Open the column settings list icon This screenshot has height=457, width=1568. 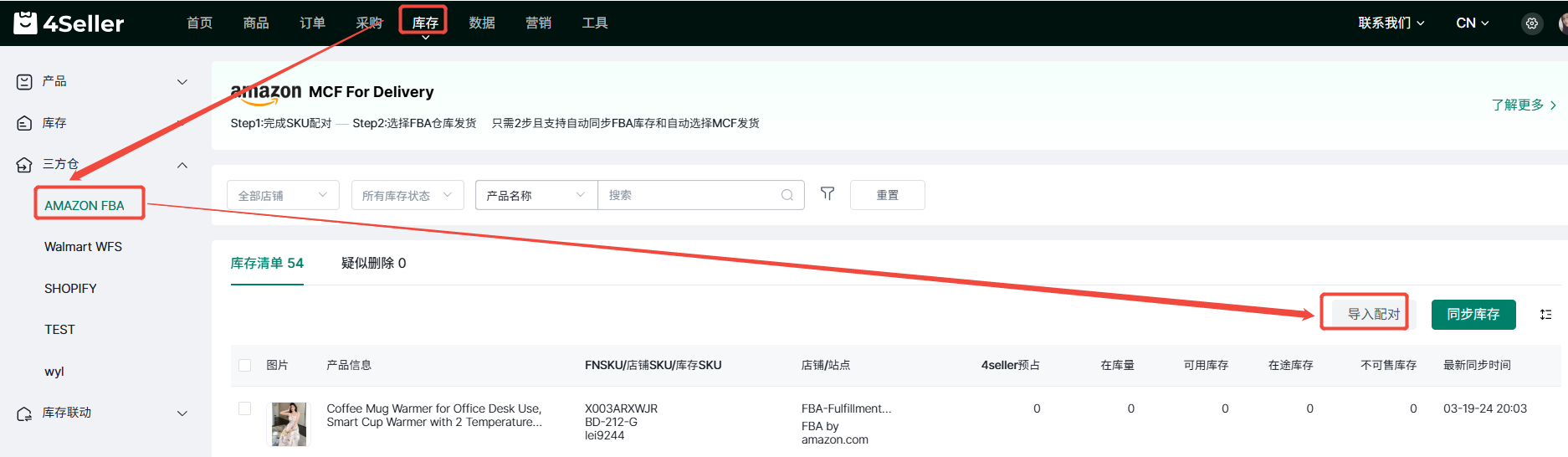(x=1545, y=315)
